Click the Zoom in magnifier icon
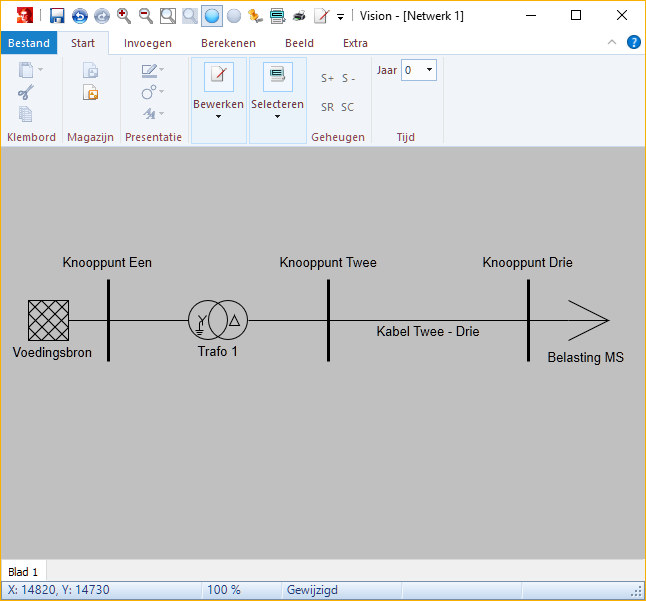This screenshot has height=601, width=646. [124, 16]
